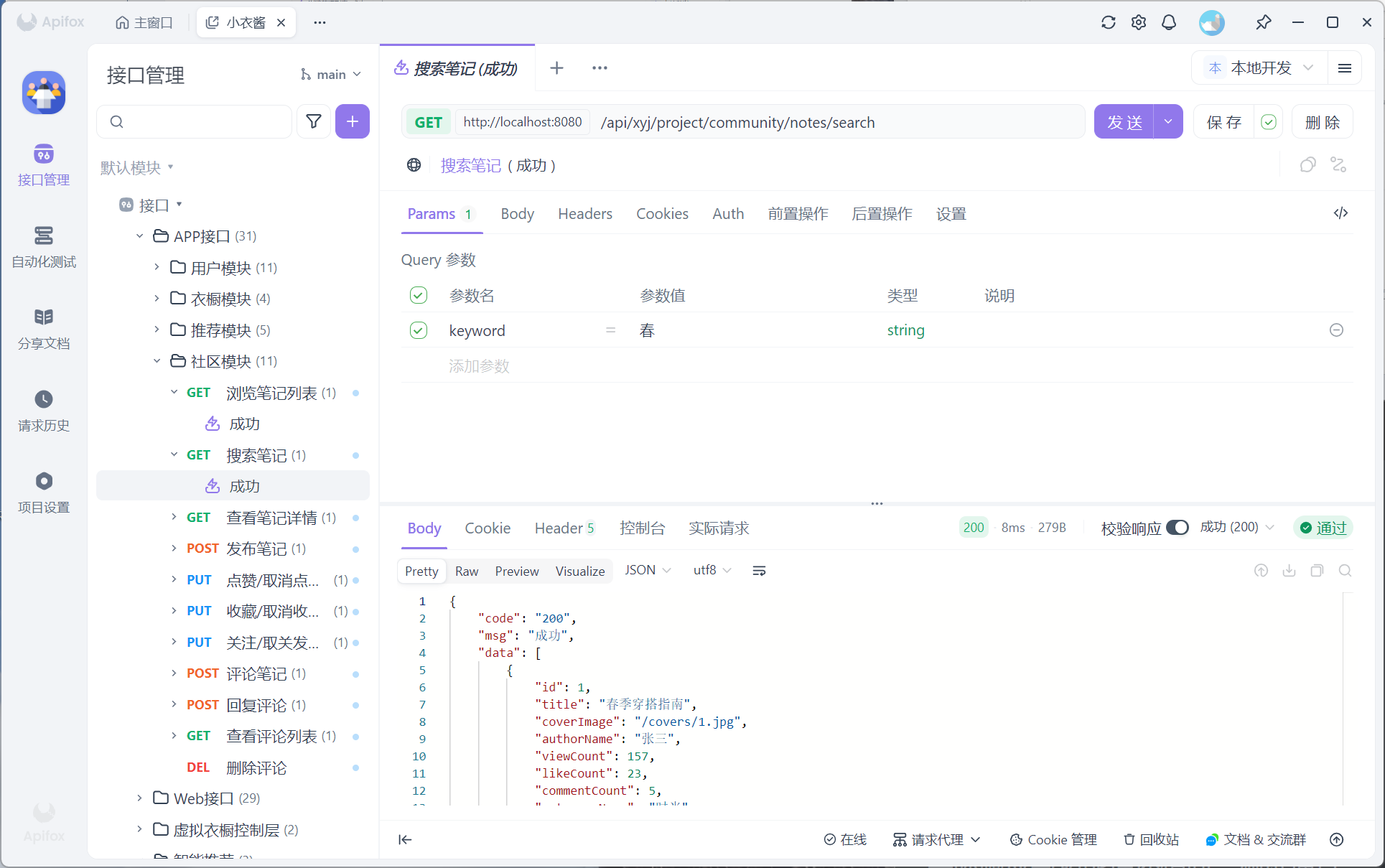Image resolution: width=1385 pixels, height=868 pixels.
Task: Click the response copy icon
Action: coord(1317,571)
